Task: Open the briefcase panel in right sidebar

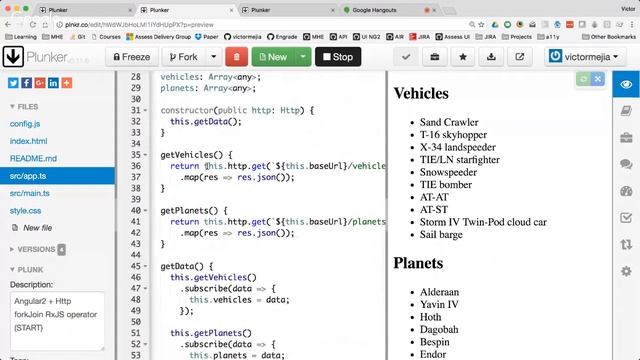Action: click(626, 138)
